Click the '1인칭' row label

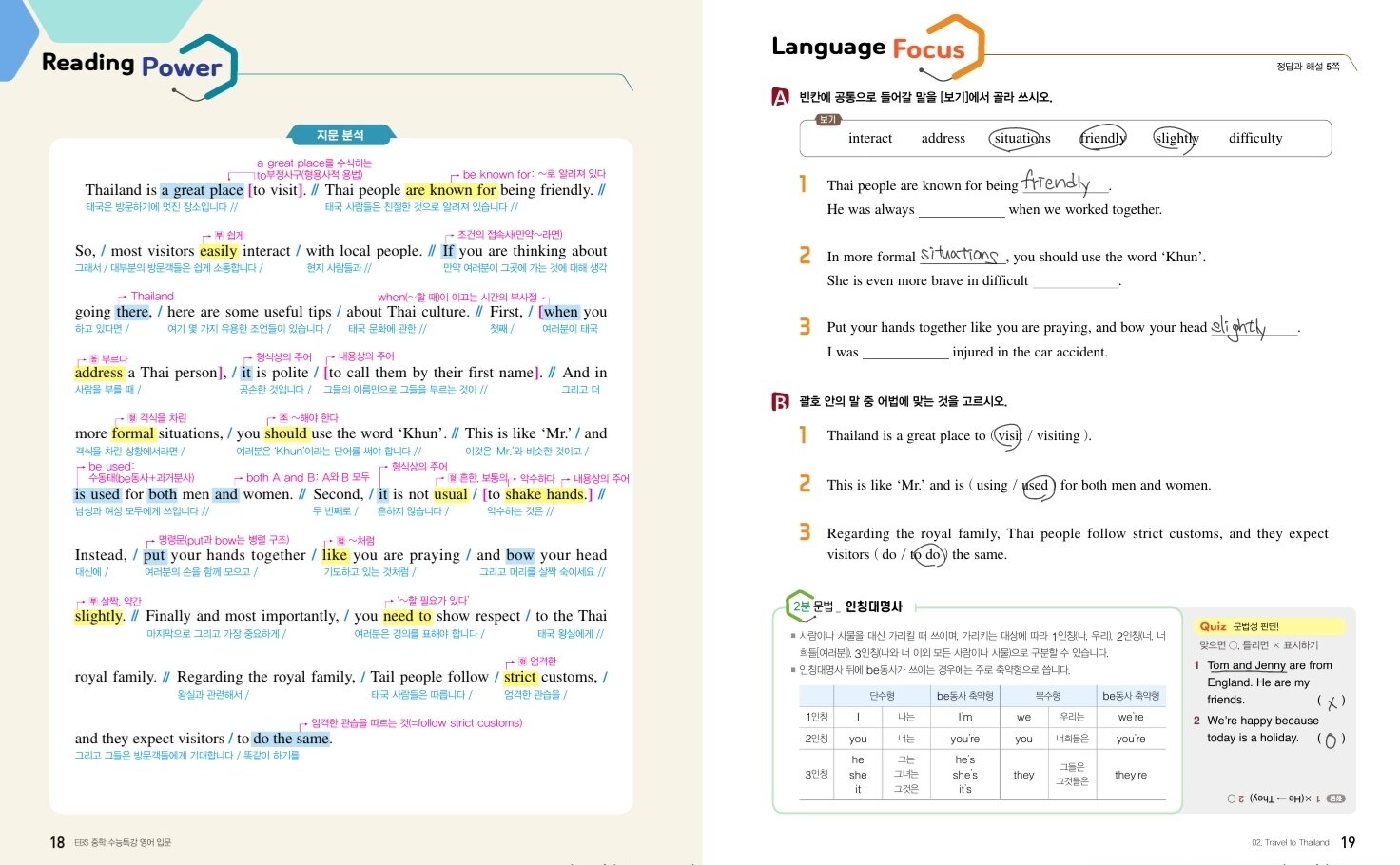coord(816,717)
